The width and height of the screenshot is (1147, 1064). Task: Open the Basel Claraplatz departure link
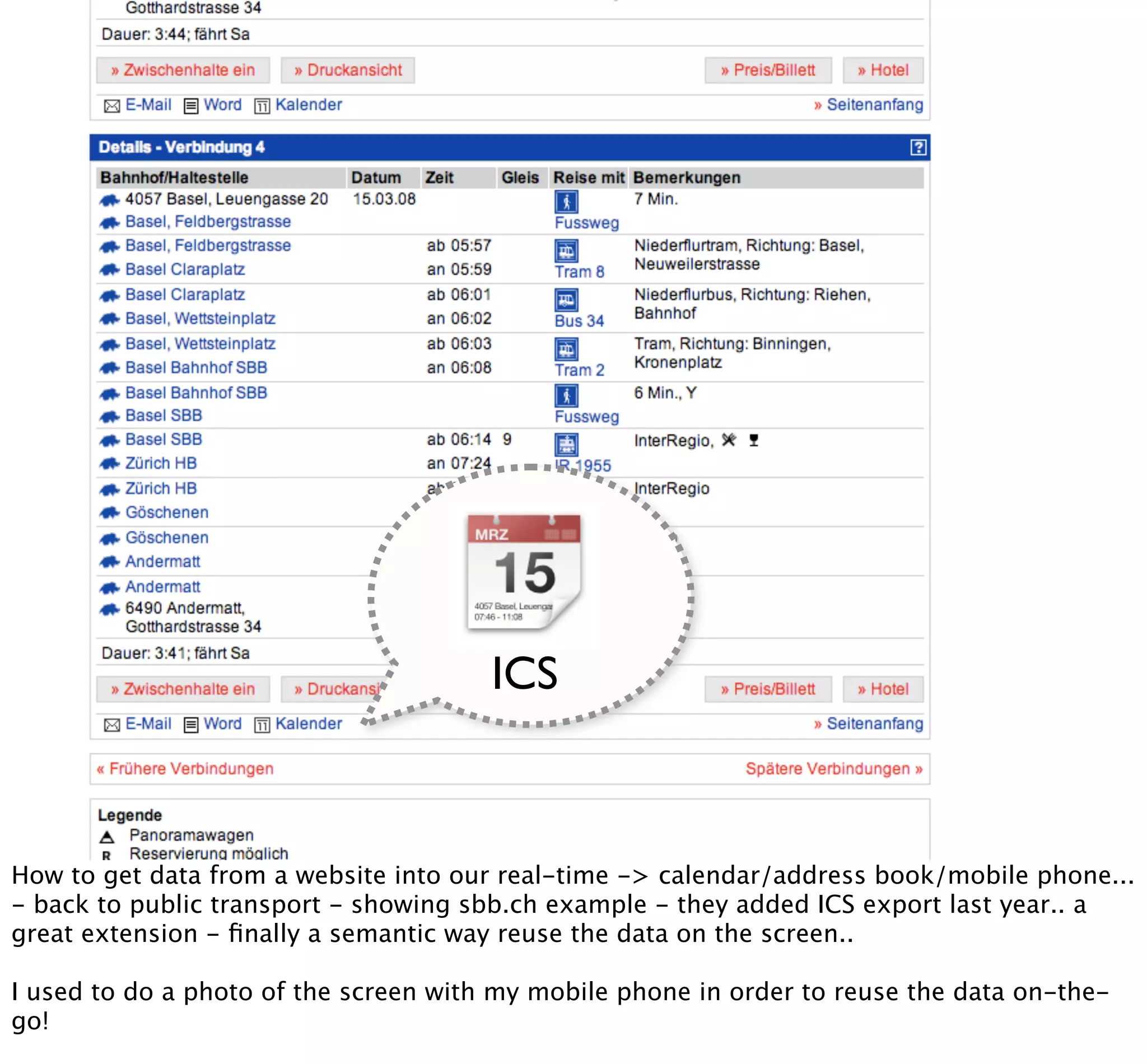185,294
